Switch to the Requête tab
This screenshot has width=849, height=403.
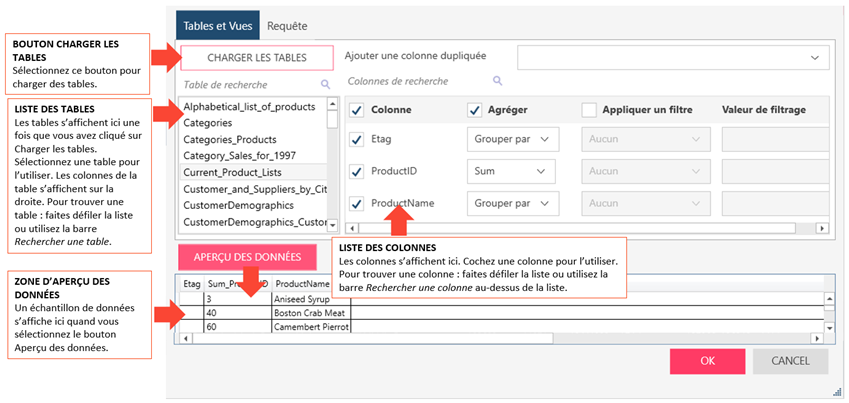(287, 25)
